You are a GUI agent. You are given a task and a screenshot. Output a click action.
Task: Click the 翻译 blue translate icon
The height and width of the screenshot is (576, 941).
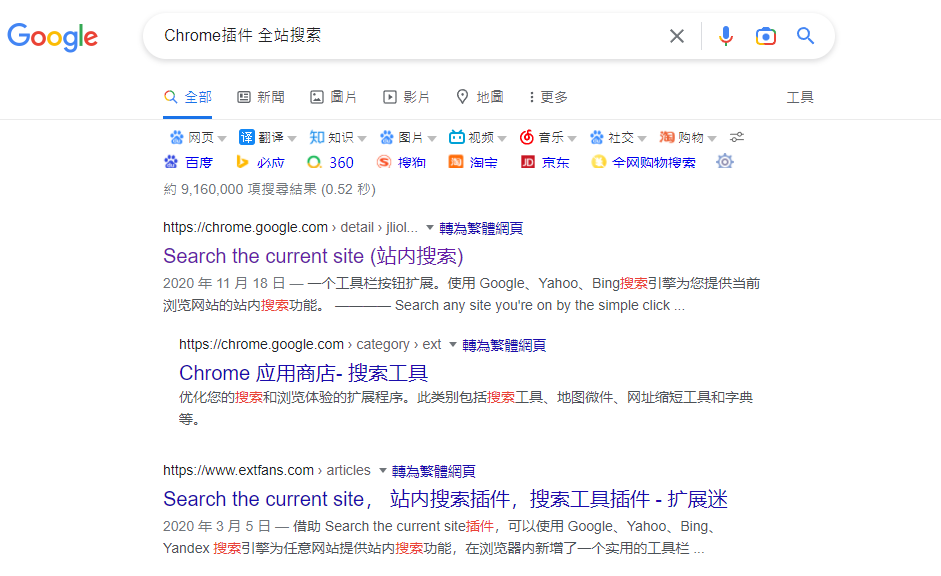pos(247,137)
